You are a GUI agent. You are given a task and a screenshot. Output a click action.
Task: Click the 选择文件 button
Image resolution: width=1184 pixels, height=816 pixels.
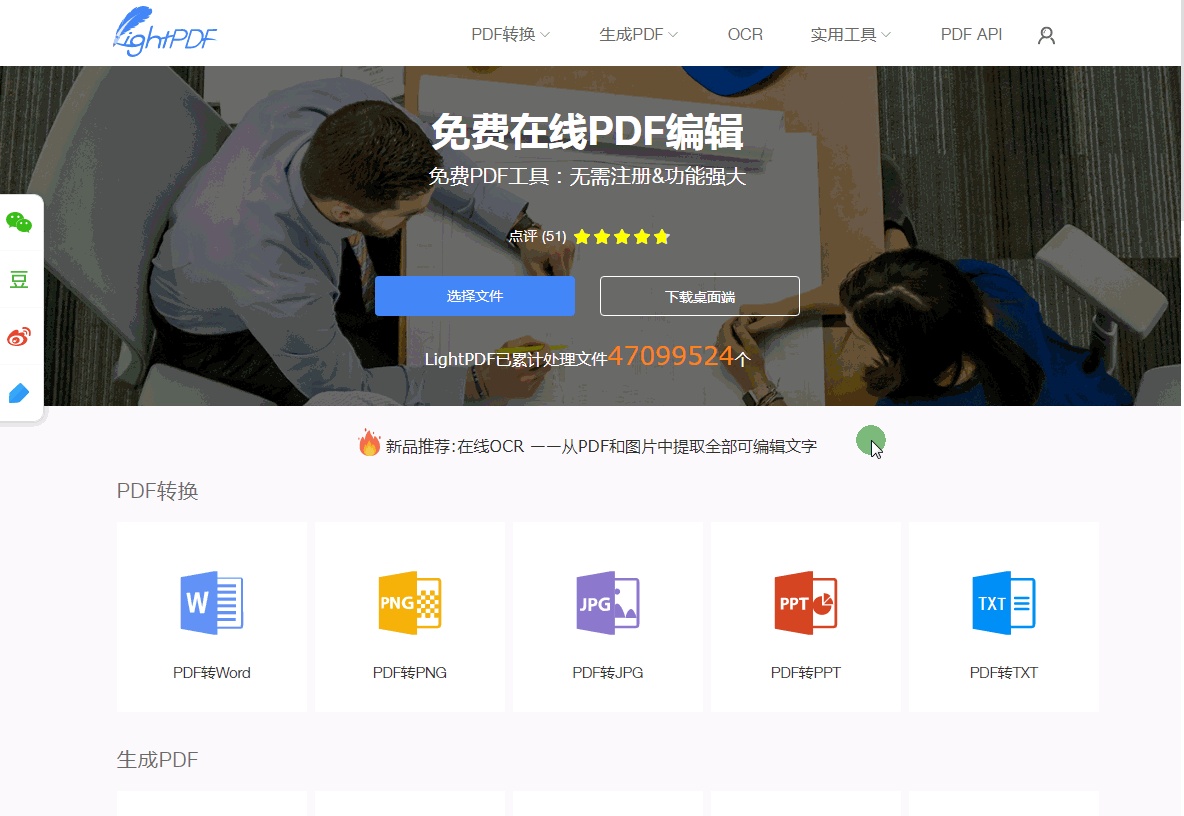475,296
